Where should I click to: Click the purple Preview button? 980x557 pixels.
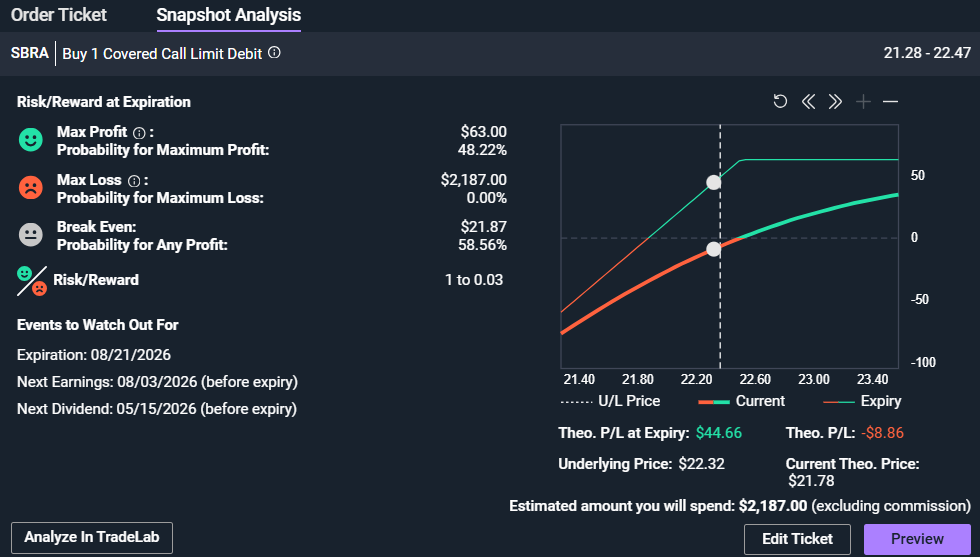click(917, 539)
